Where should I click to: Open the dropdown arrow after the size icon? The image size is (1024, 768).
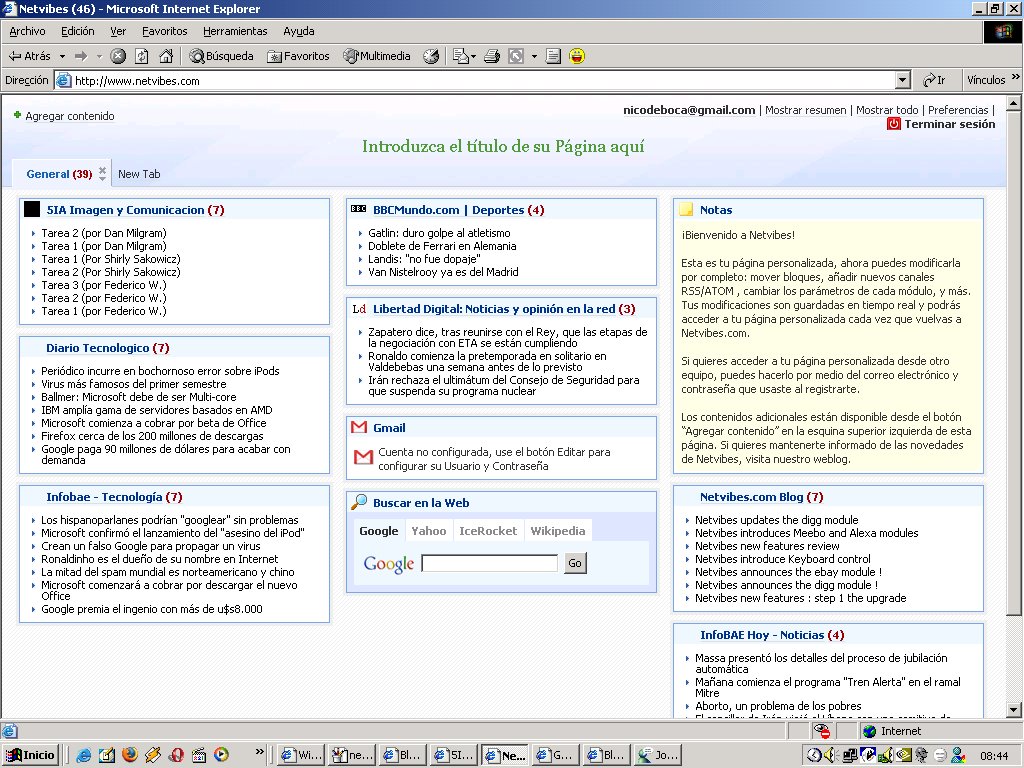(x=534, y=56)
